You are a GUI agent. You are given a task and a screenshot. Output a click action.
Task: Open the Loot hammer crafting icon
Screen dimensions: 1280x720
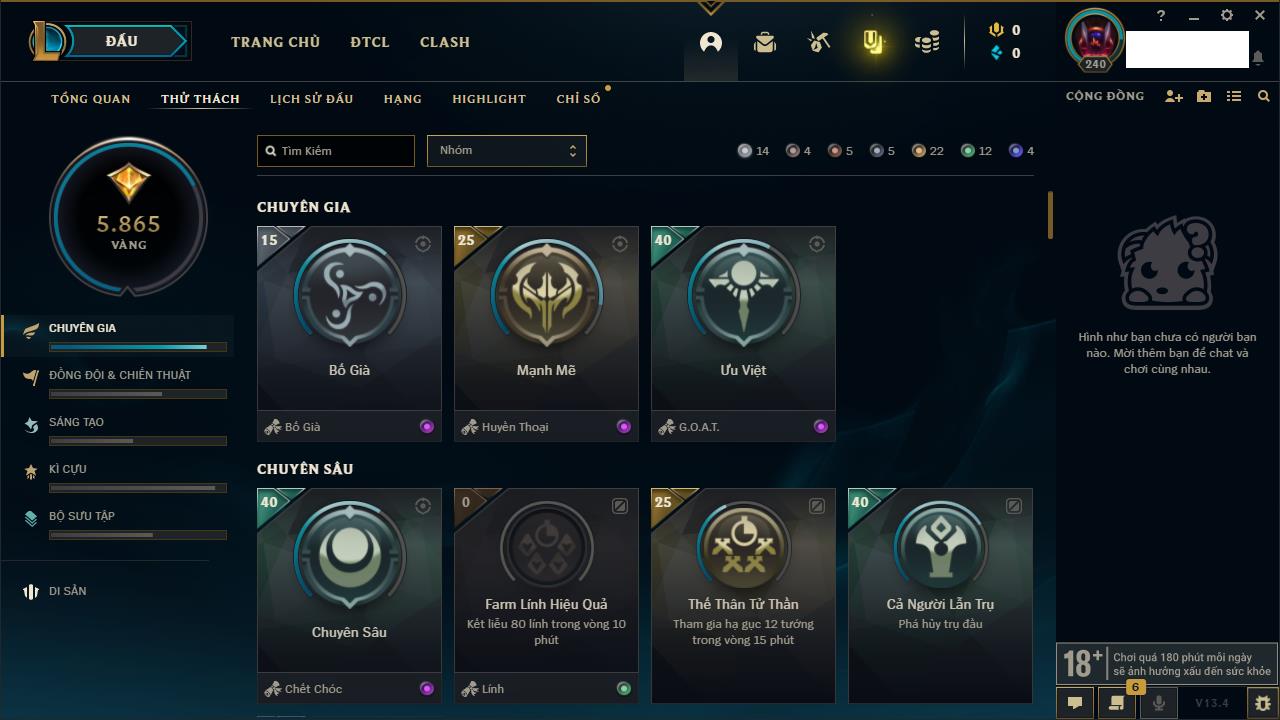(819, 43)
